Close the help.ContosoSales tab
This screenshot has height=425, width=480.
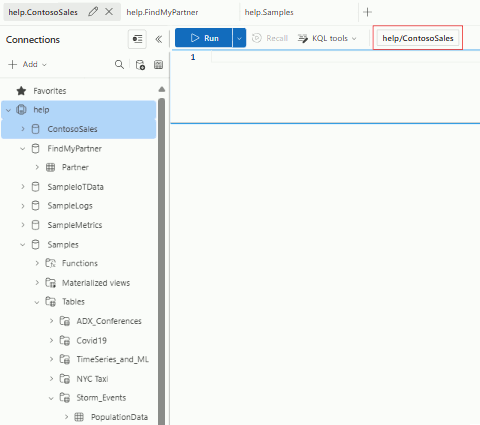109,12
